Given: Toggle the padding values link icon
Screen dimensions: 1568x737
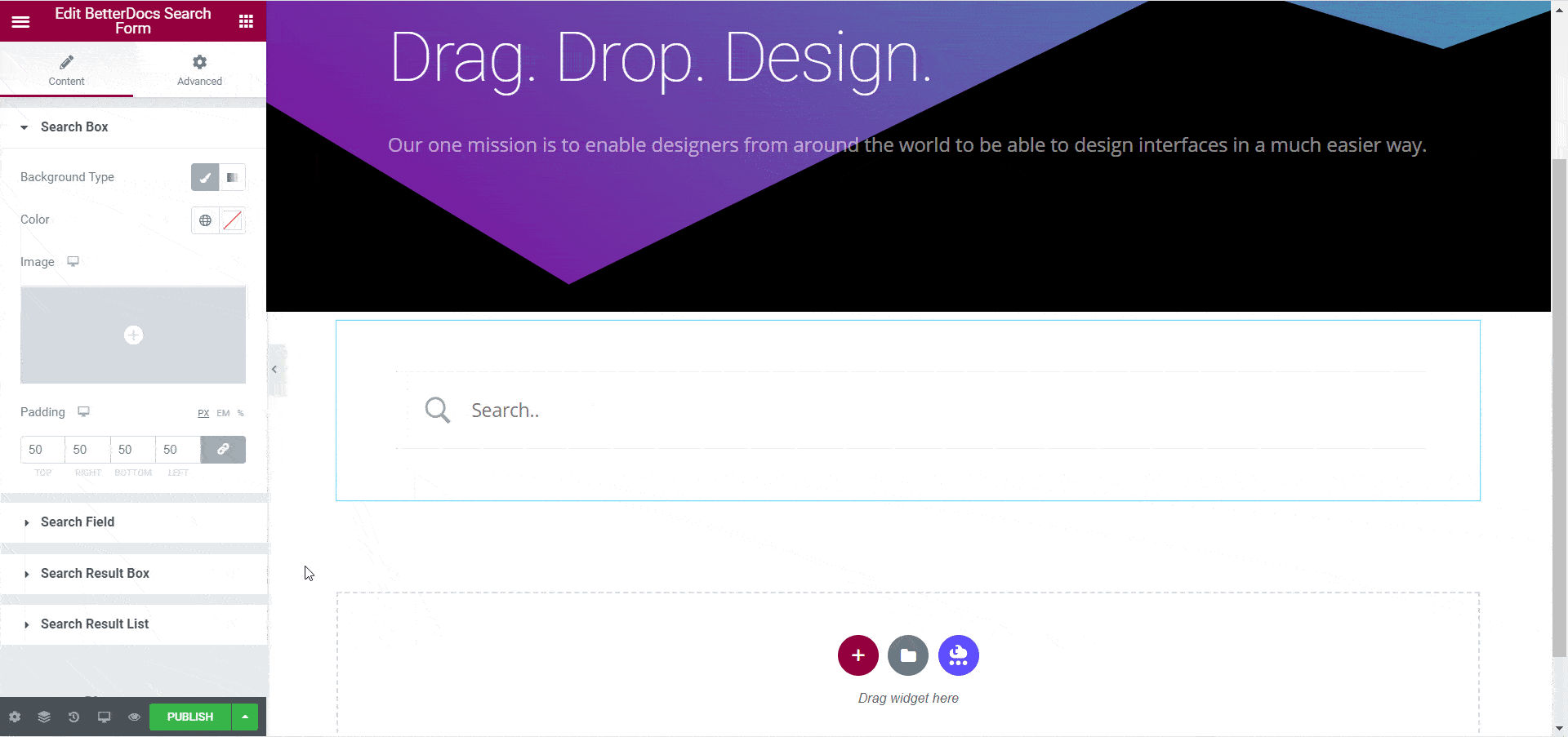Looking at the screenshot, I should coord(222,450).
